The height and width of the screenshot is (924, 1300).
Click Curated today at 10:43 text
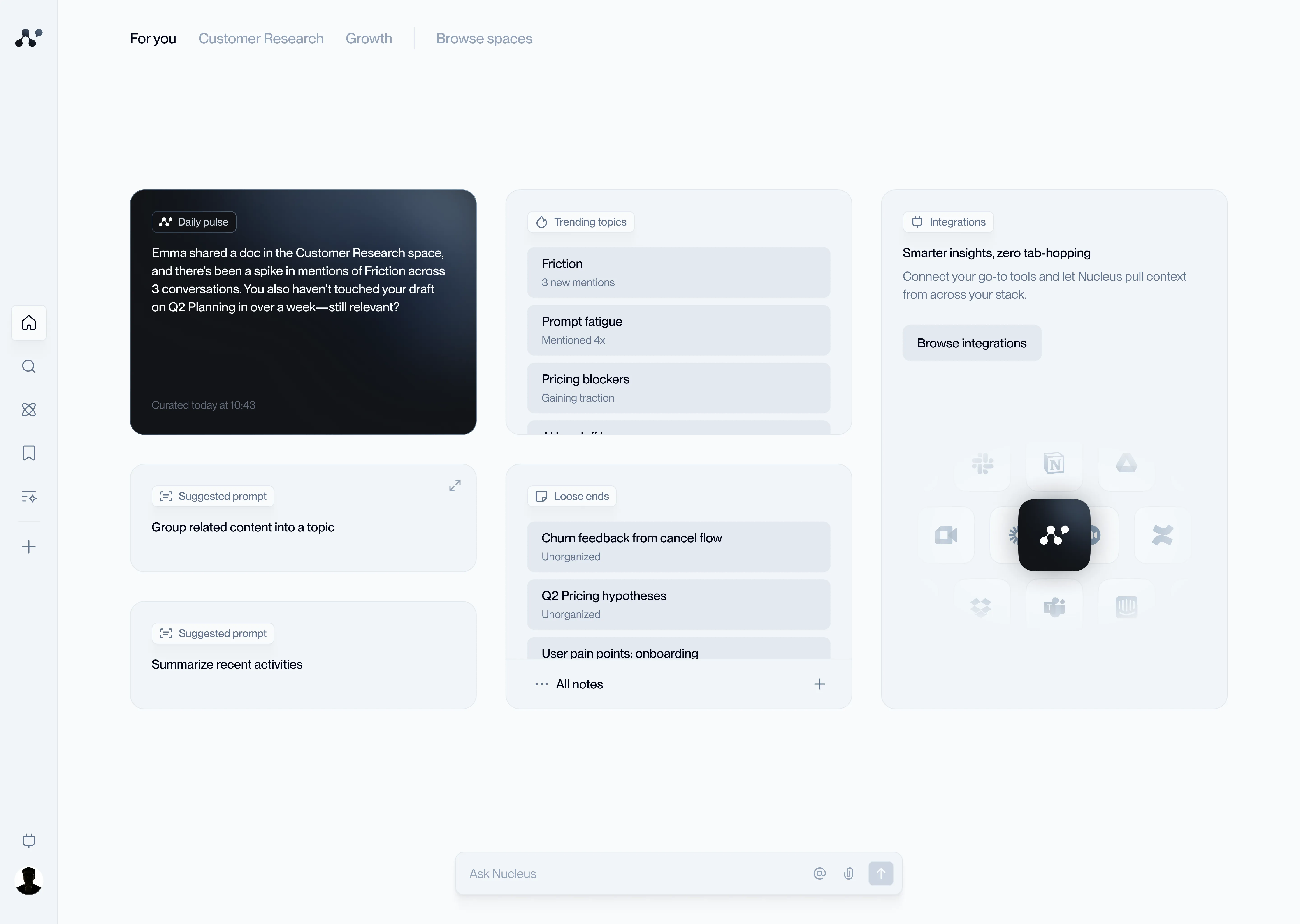coord(203,405)
